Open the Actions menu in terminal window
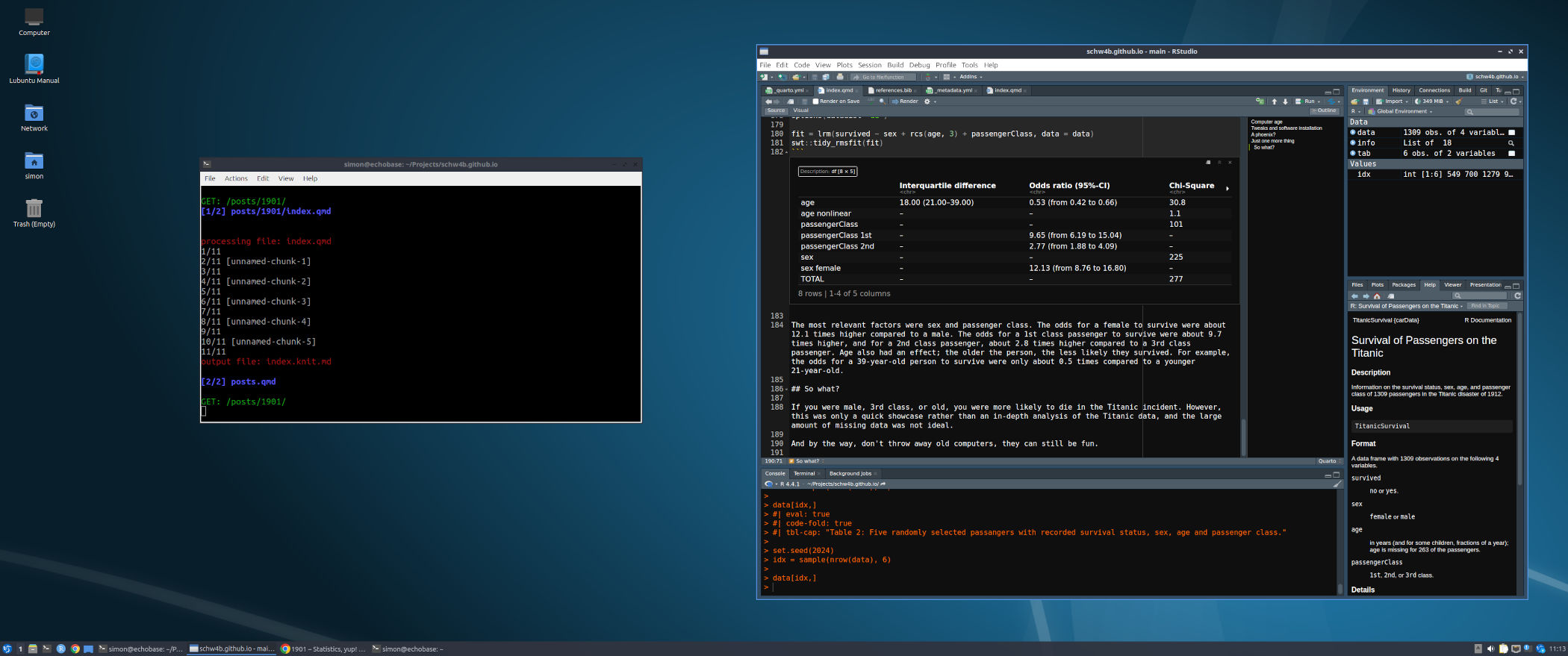This screenshot has height=656, width=1568. click(236, 178)
